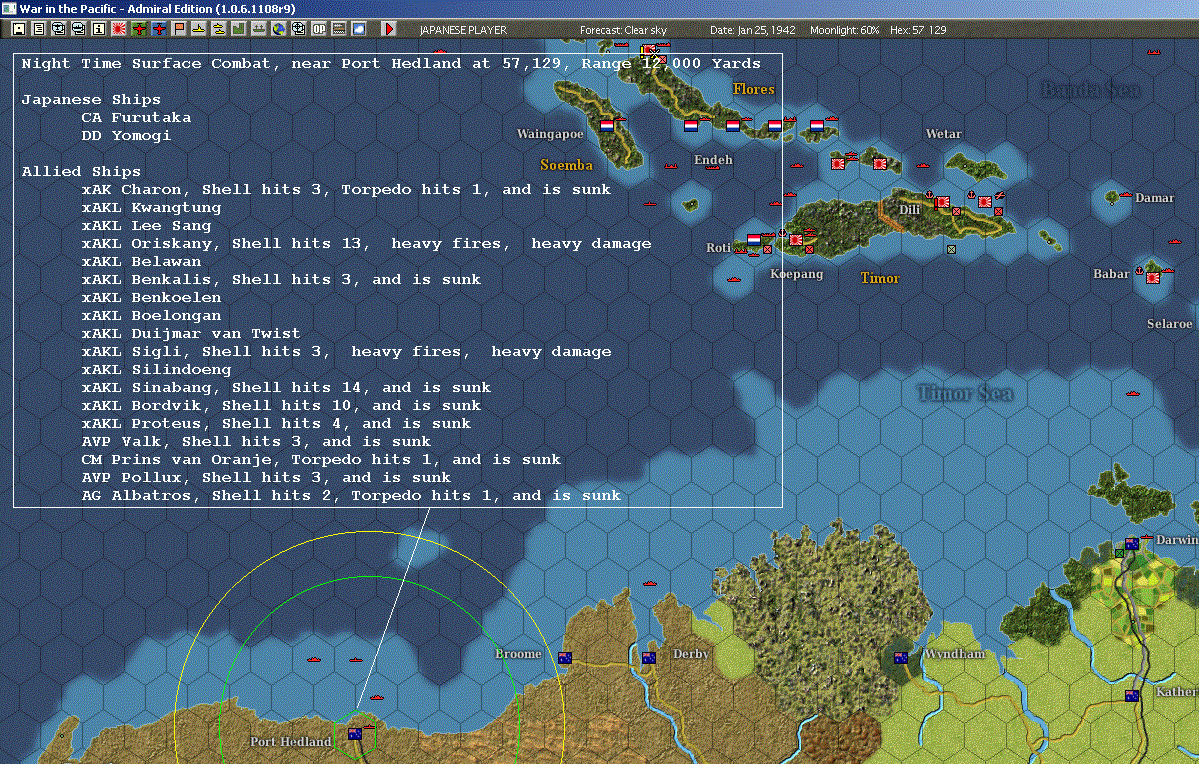Screen dimensions: 1199x764
Task: Click the 'Endeh' map label
Action: point(713,160)
